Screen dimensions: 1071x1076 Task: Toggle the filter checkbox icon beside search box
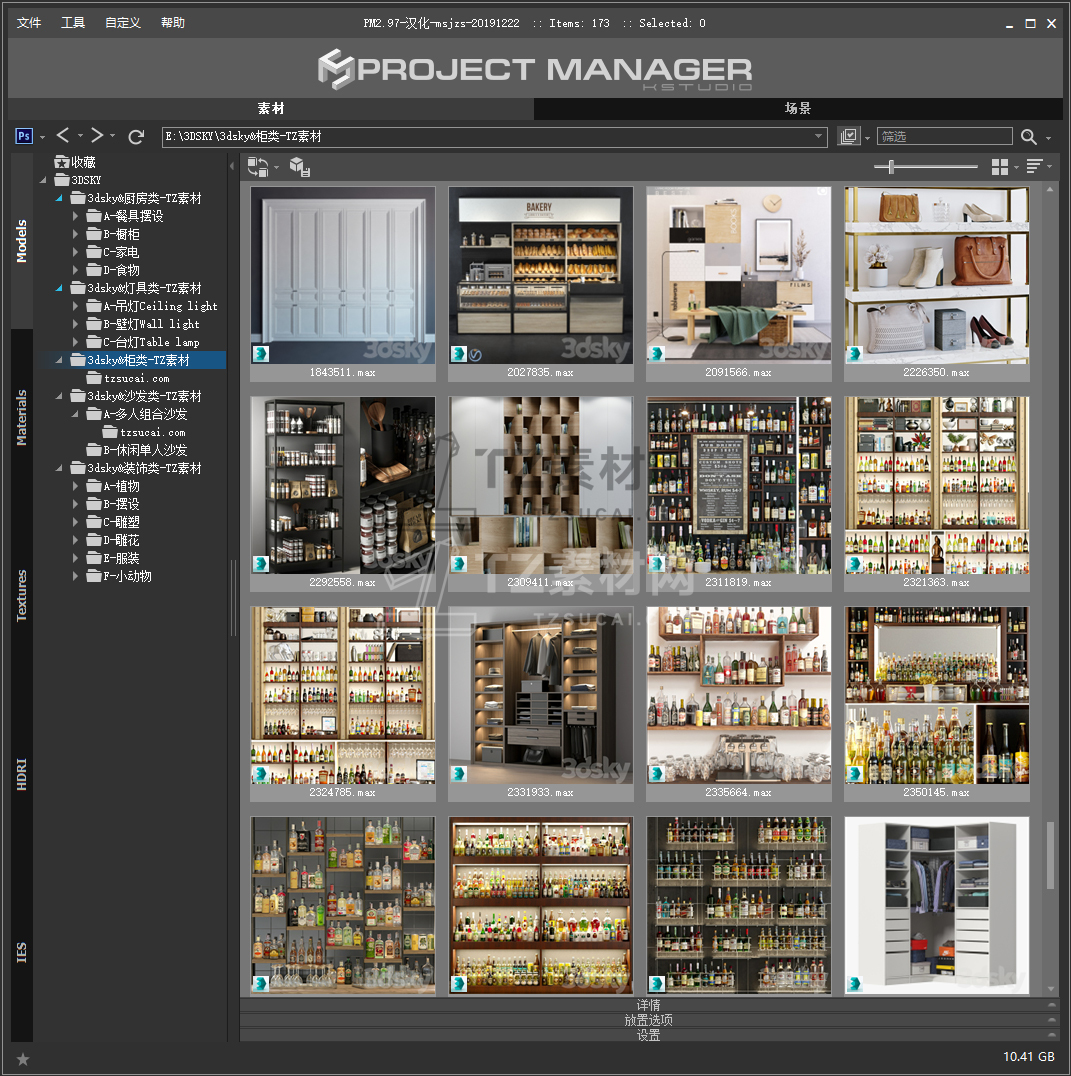click(849, 136)
